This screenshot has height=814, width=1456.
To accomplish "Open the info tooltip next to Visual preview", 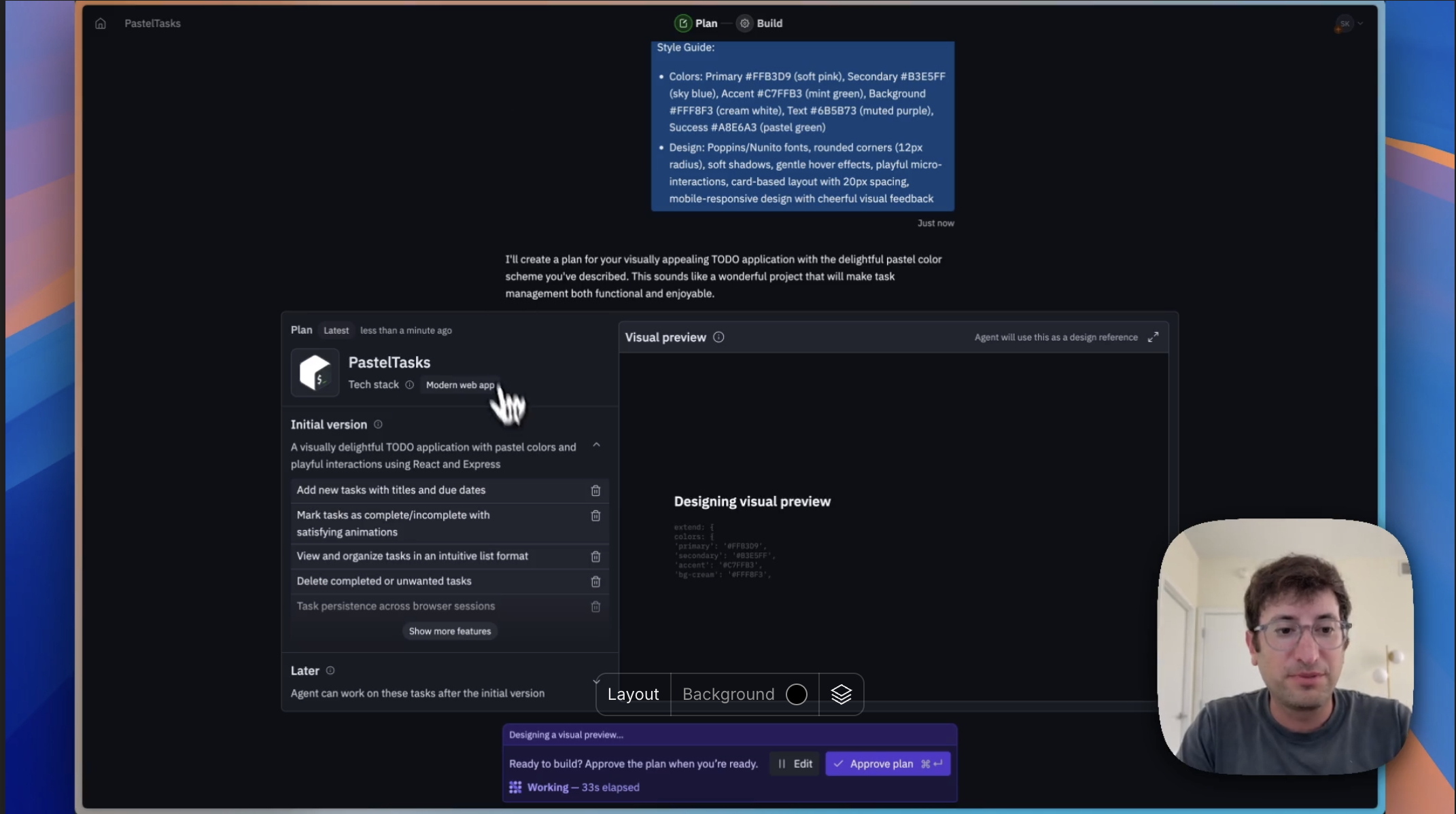I will click(x=719, y=336).
